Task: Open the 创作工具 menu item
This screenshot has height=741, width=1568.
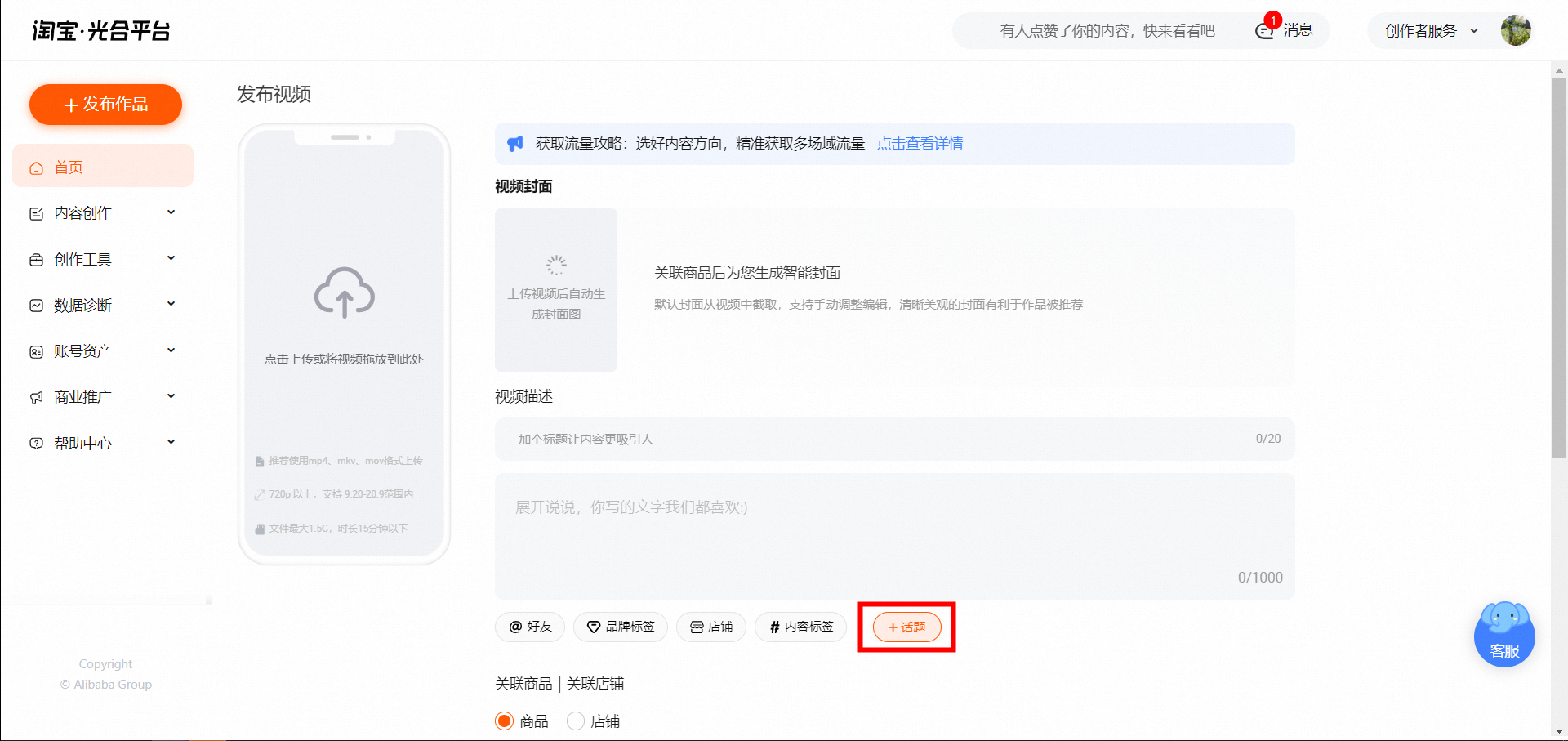Action: click(x=103, y=259)
